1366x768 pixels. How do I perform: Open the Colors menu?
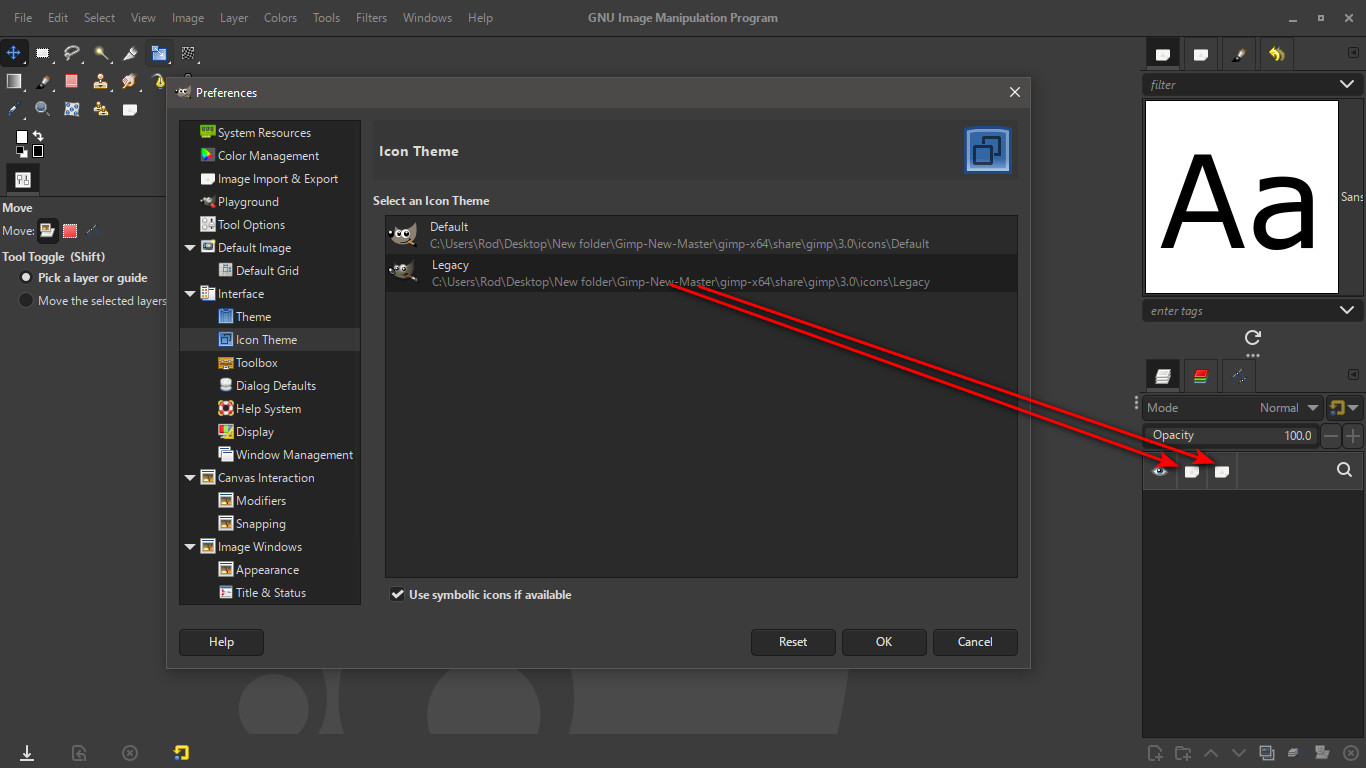tap(280, 18)
